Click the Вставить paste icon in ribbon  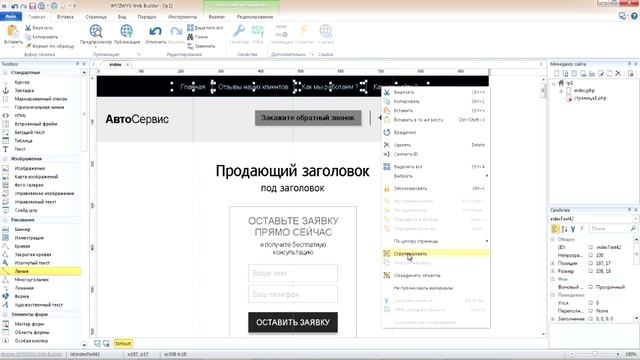click(13, 32)
